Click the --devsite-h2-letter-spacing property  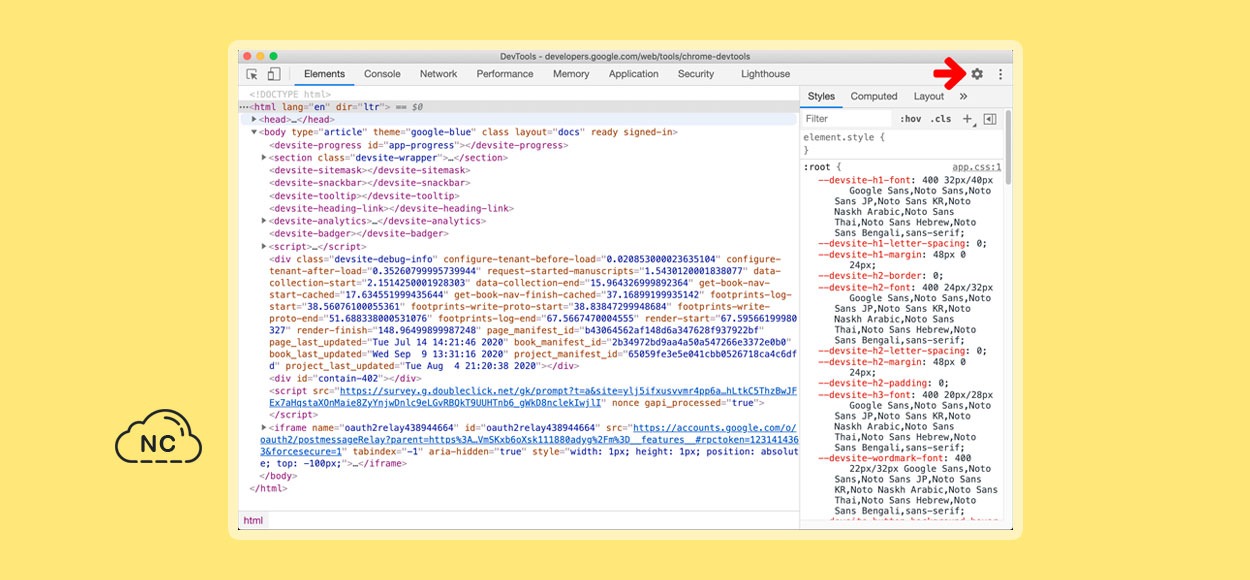(894, 351)
